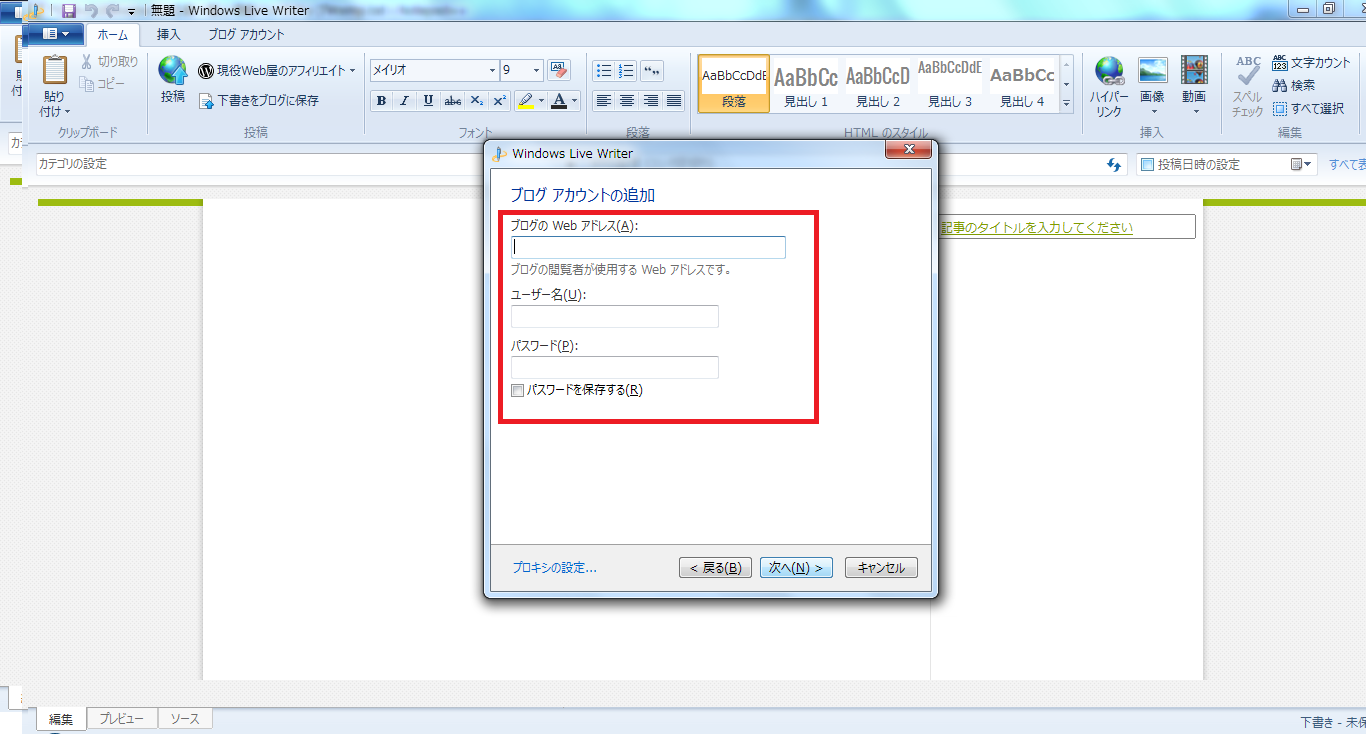Click the Undo arrow in the quick access bar
Image resolution: width=1366 pixels, height=734 pixels.
(x=91, y=10)
